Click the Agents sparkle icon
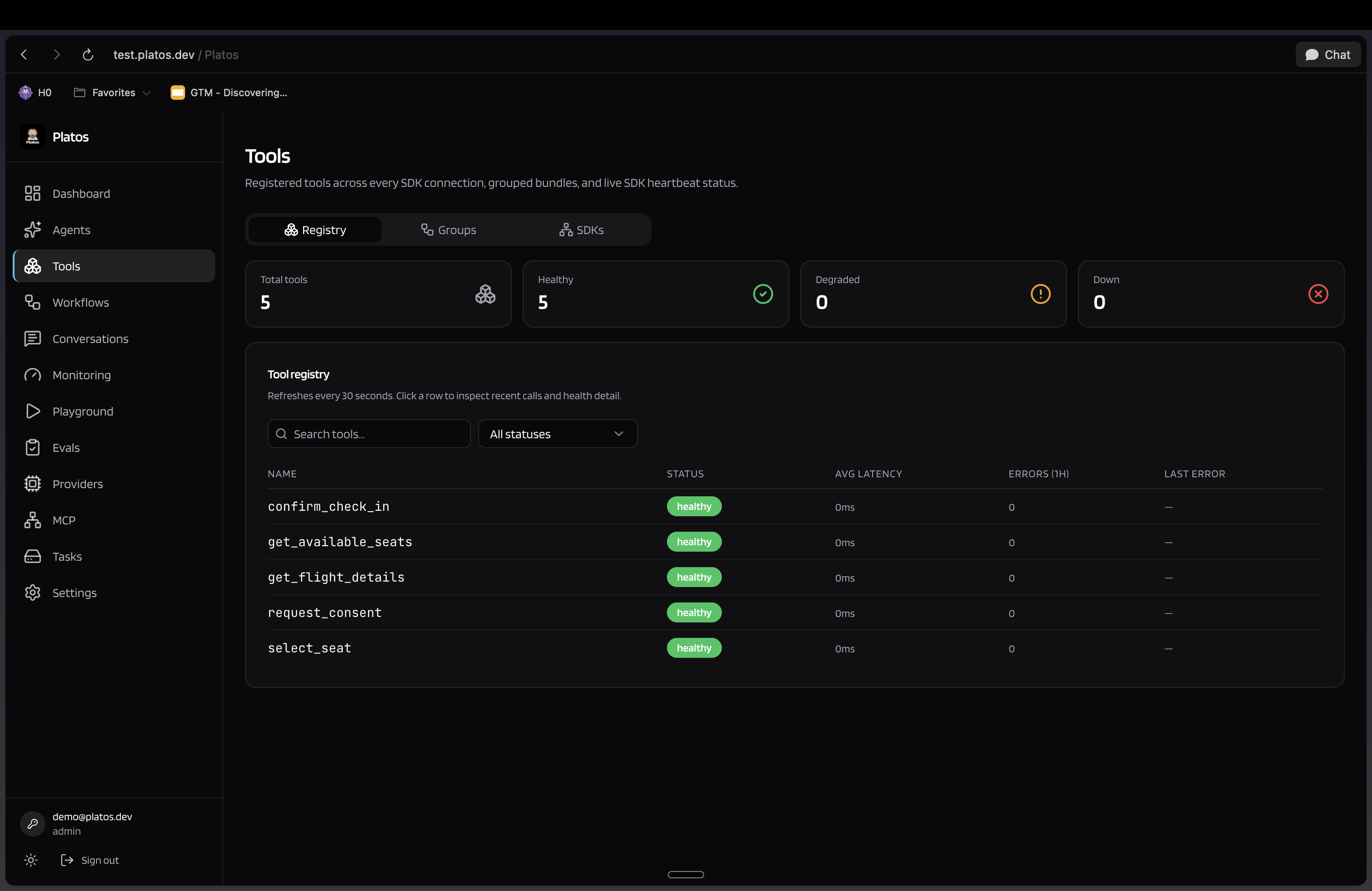Image resolution: width=1372 pixels, height=891 pixels. (32, 230)
